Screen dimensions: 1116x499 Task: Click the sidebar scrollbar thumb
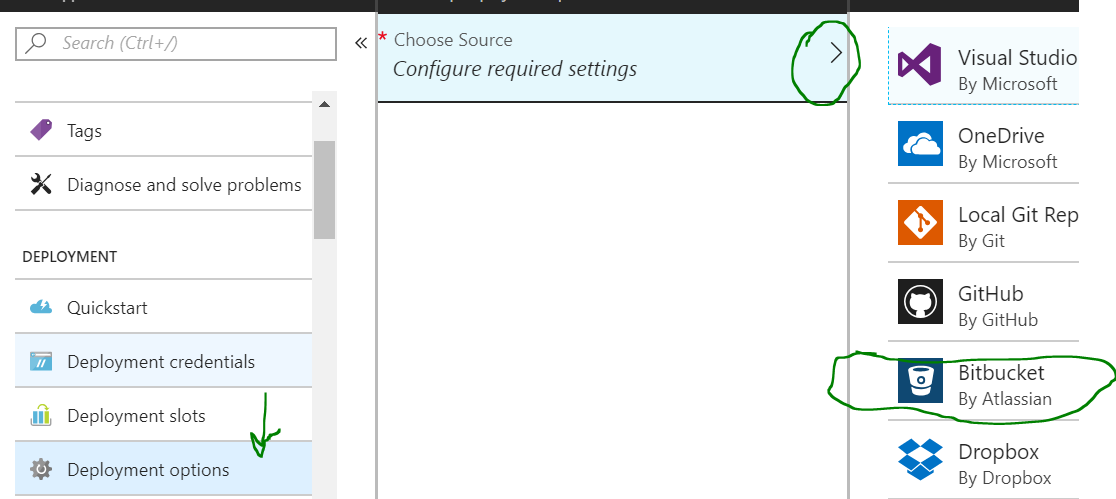325,189
